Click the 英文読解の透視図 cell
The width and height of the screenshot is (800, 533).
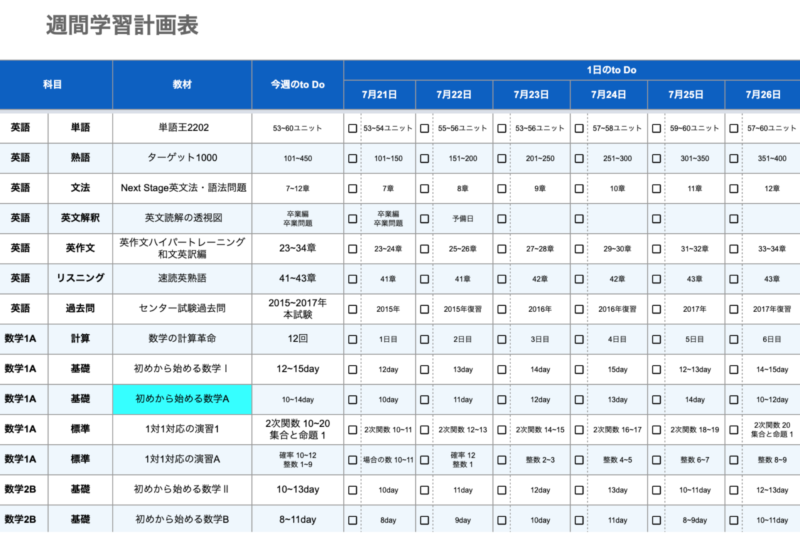coord(182,218)
